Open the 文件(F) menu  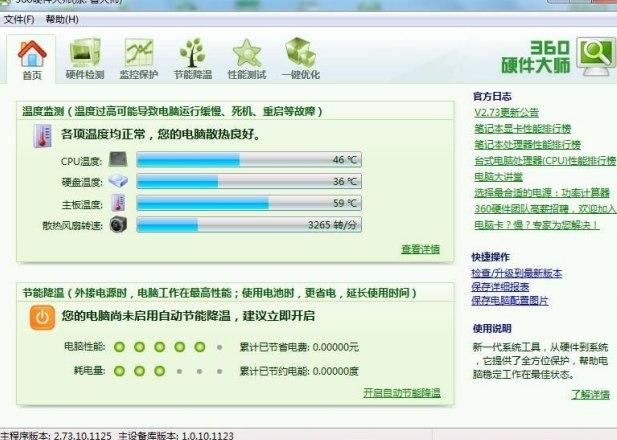19,19
